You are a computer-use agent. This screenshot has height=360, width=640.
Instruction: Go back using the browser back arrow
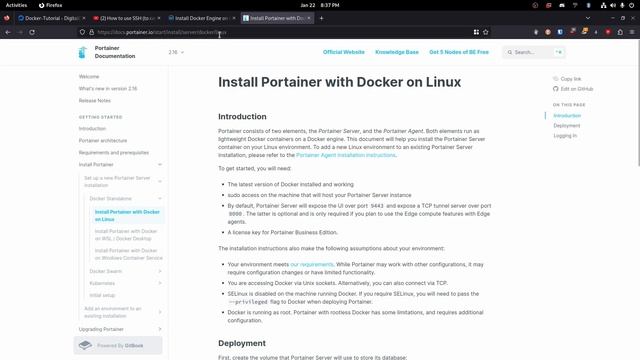[x=8, y=32]
